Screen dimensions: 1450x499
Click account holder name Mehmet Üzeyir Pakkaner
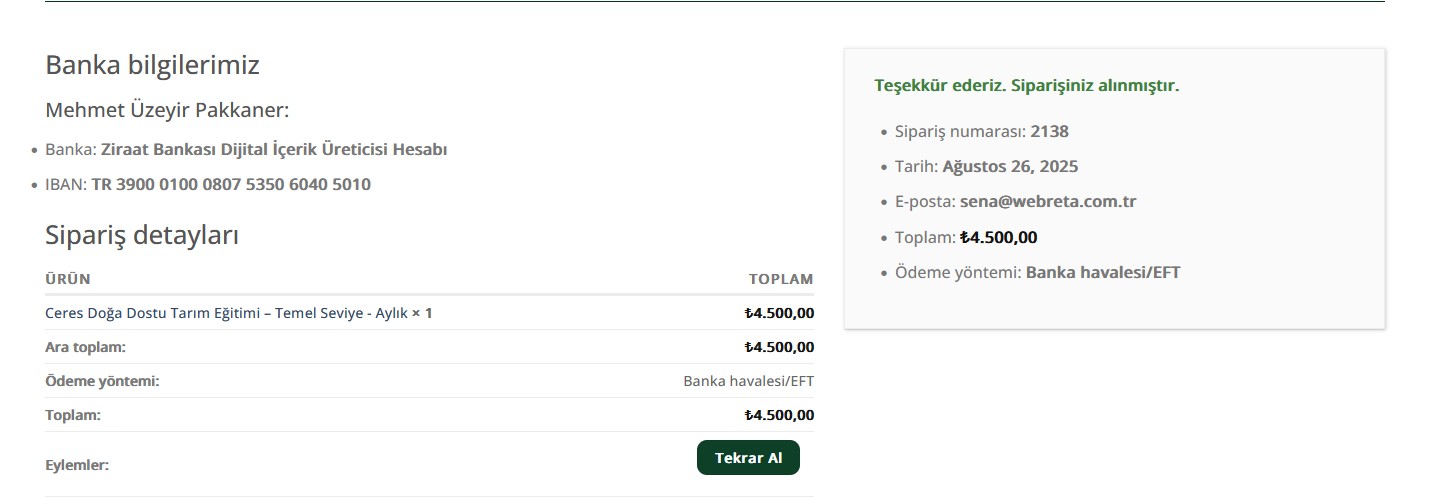pos(167,110)
